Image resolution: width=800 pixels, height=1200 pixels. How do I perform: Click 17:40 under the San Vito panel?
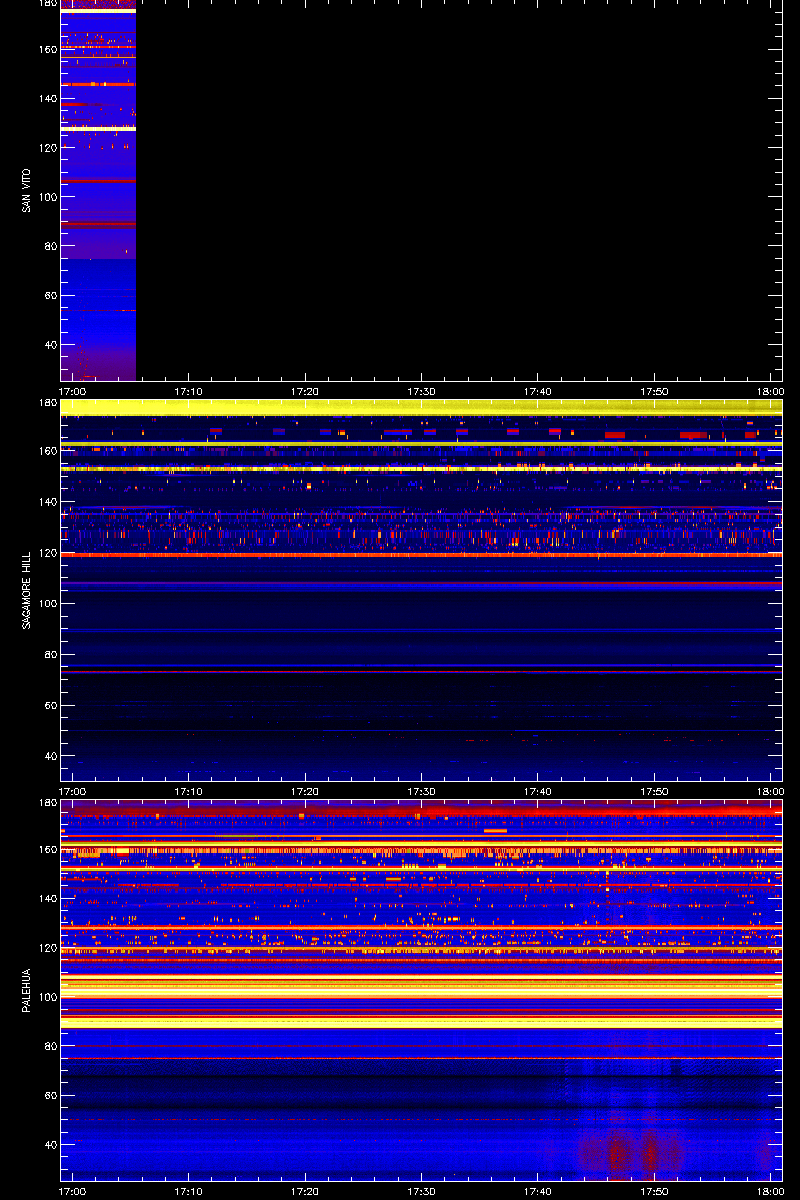pos(538,392)
